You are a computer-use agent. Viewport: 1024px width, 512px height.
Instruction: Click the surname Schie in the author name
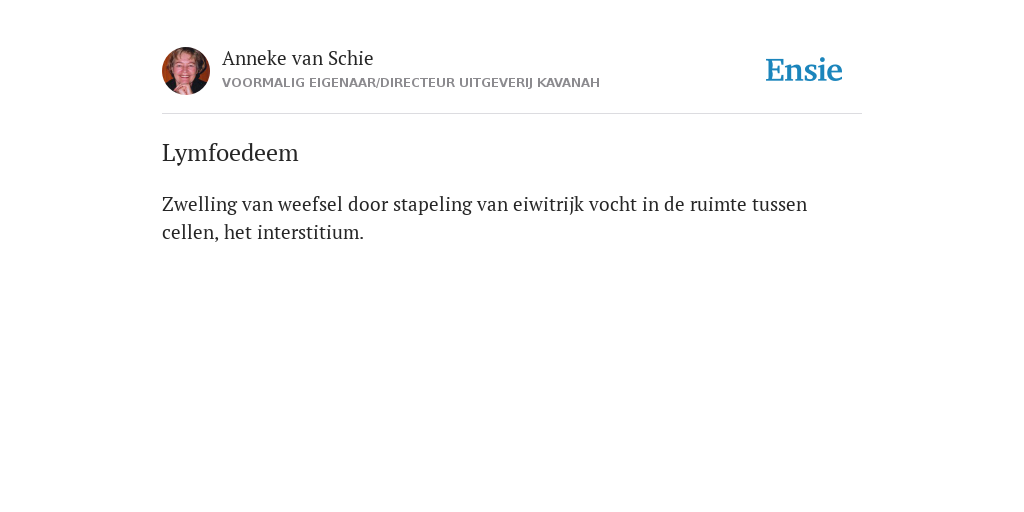[351, 58]
